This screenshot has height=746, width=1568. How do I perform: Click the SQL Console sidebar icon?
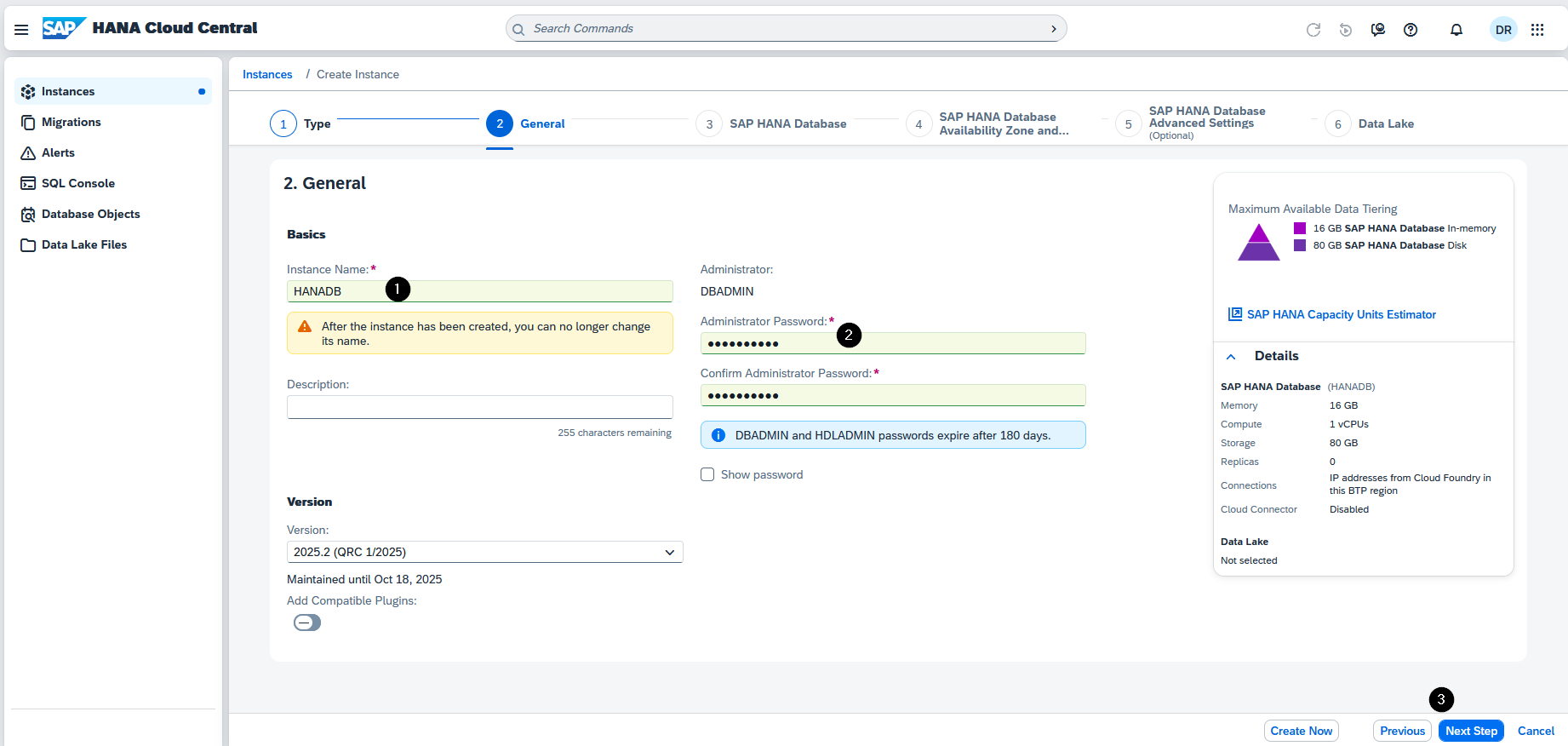(x=28, y=184)
